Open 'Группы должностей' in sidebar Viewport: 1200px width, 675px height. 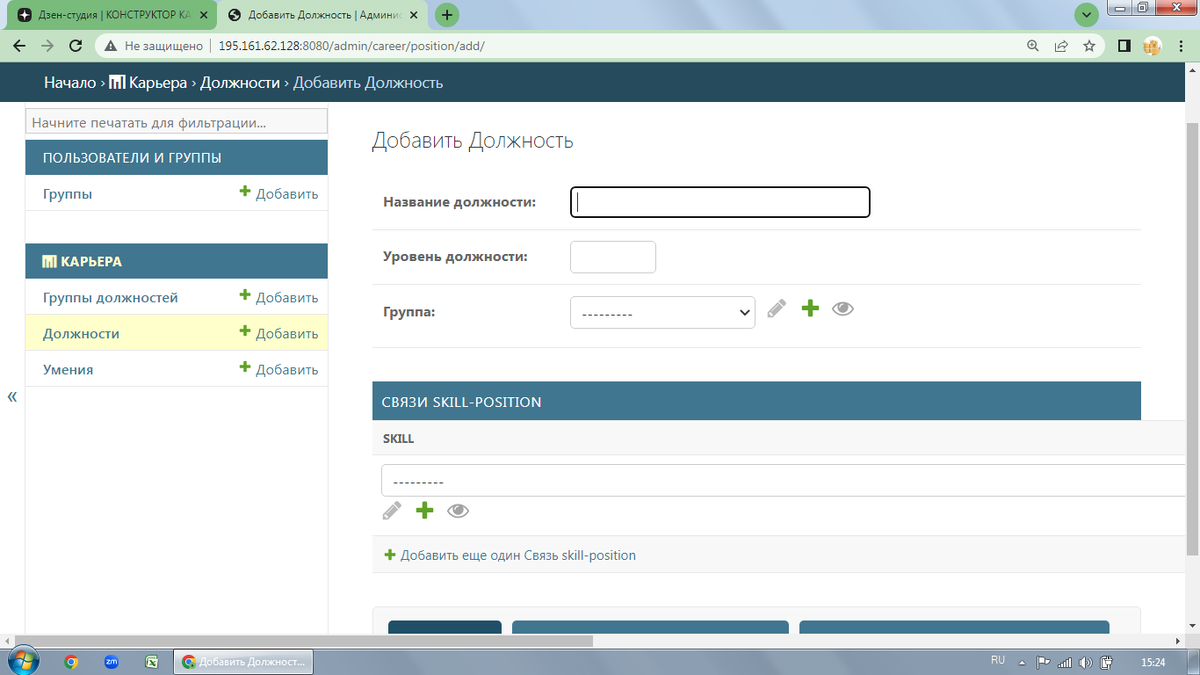click(111, 298)
